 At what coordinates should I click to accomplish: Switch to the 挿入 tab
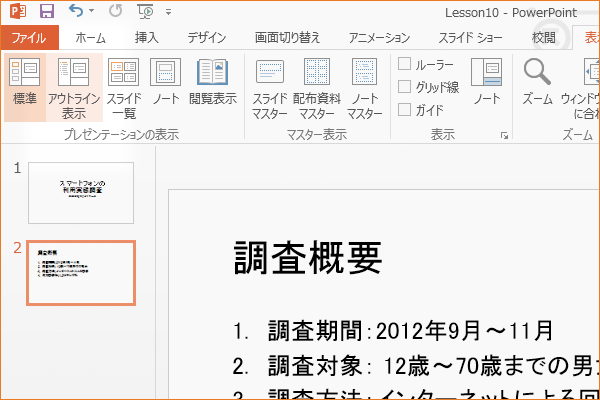coord(147,38)
